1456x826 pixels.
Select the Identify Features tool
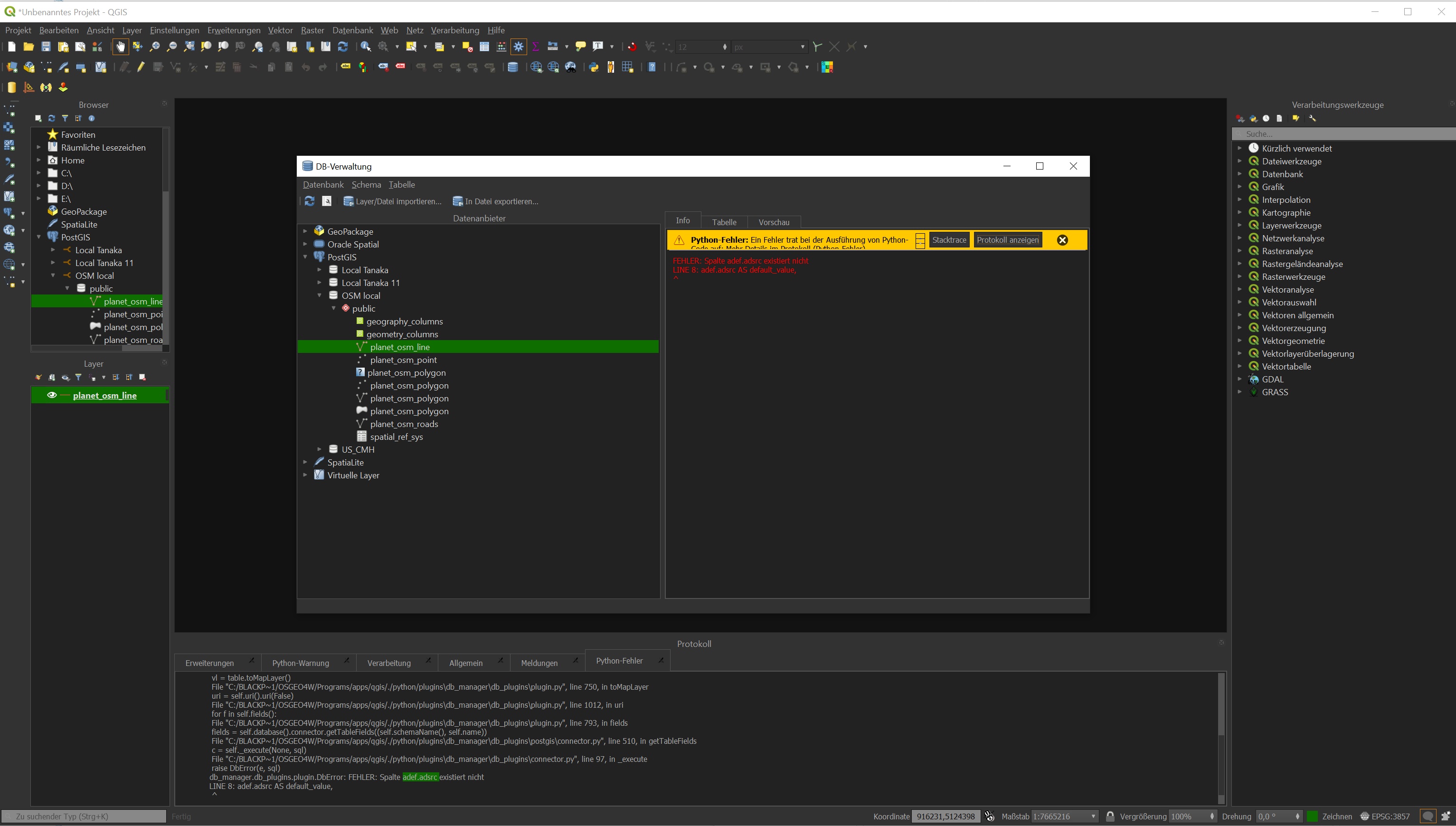(366, 47)
